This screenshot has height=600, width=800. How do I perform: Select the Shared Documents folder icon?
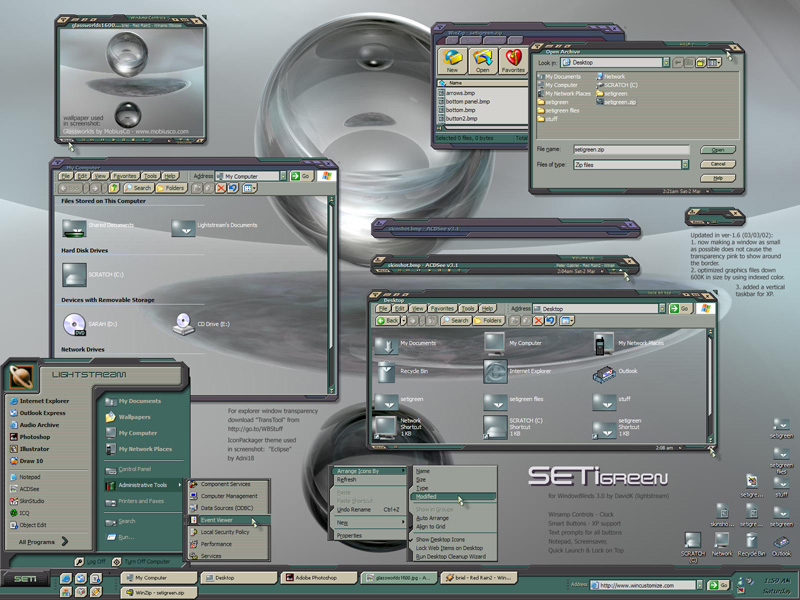click(x=74, y=228)
